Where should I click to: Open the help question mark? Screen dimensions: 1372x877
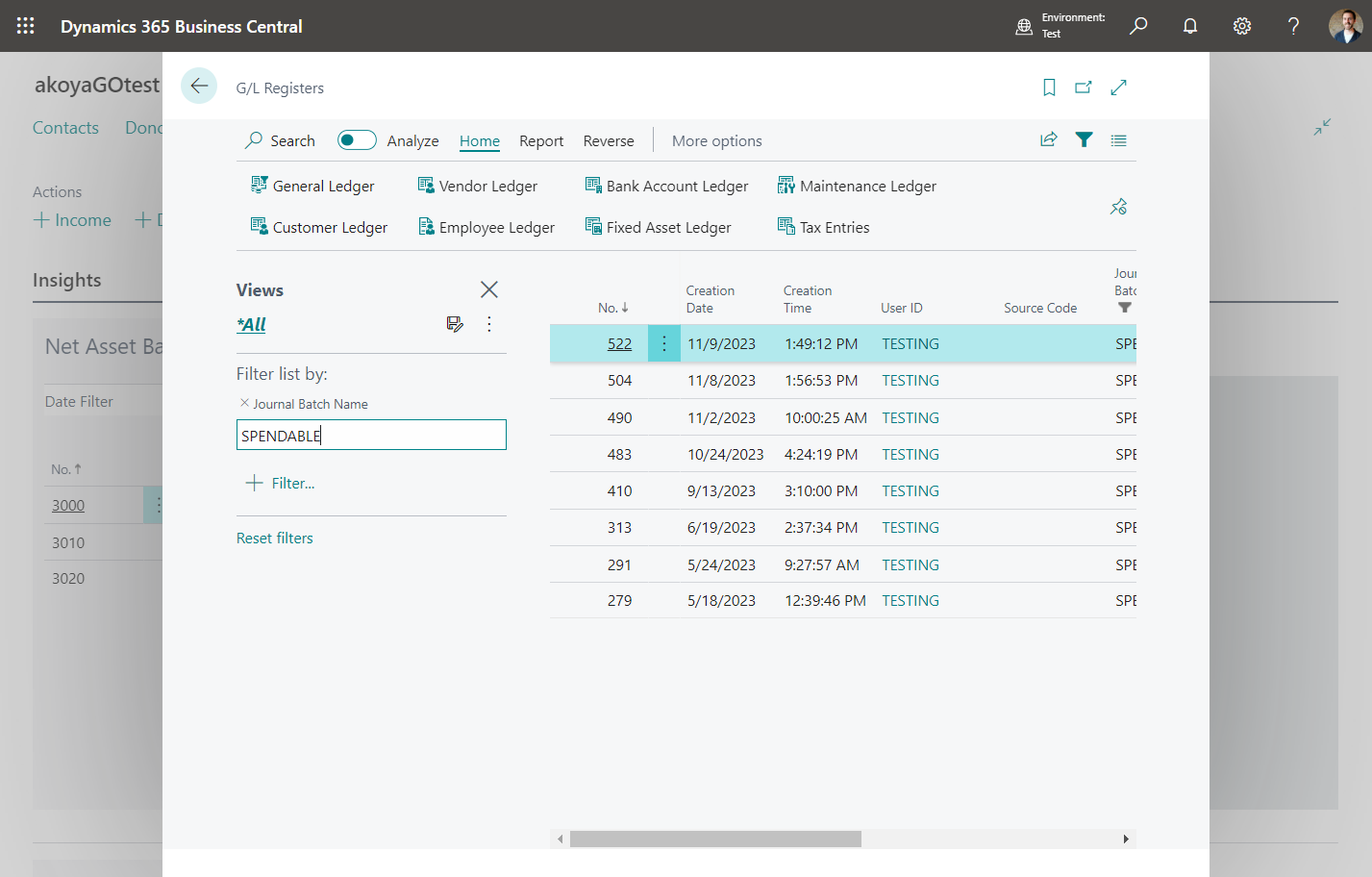pyautogui.click(x=1294, y=26)
